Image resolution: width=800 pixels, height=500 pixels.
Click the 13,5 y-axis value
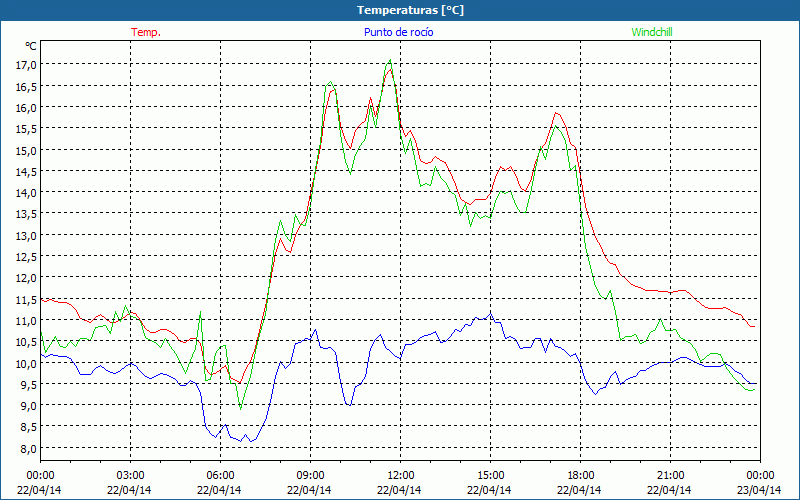28,213
